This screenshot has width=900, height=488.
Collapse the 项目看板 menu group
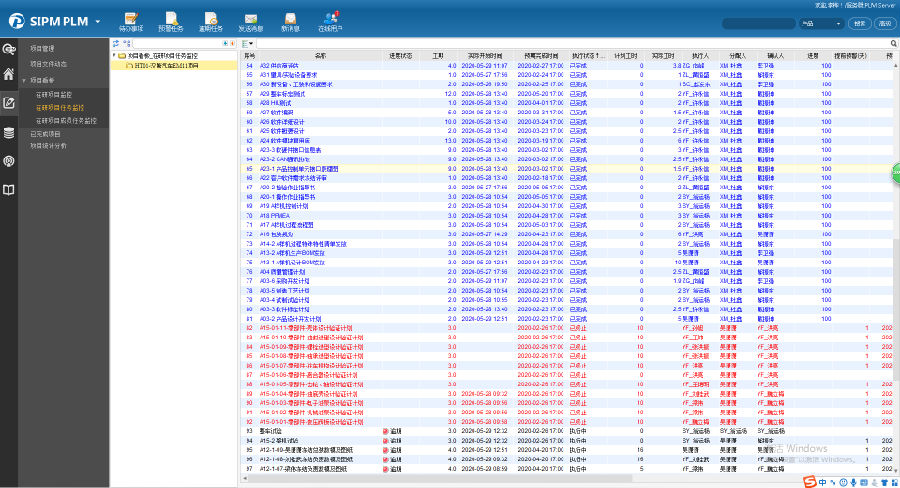coord(42,79)
